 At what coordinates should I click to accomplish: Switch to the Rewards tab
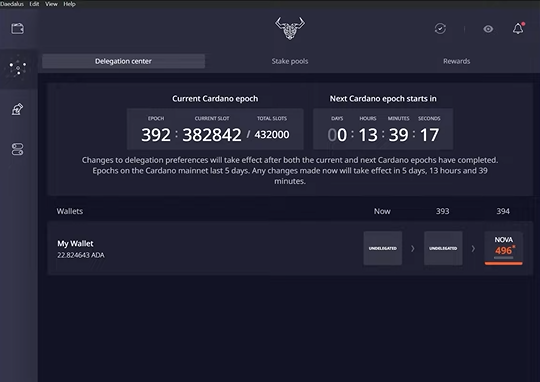pos(456,61)
